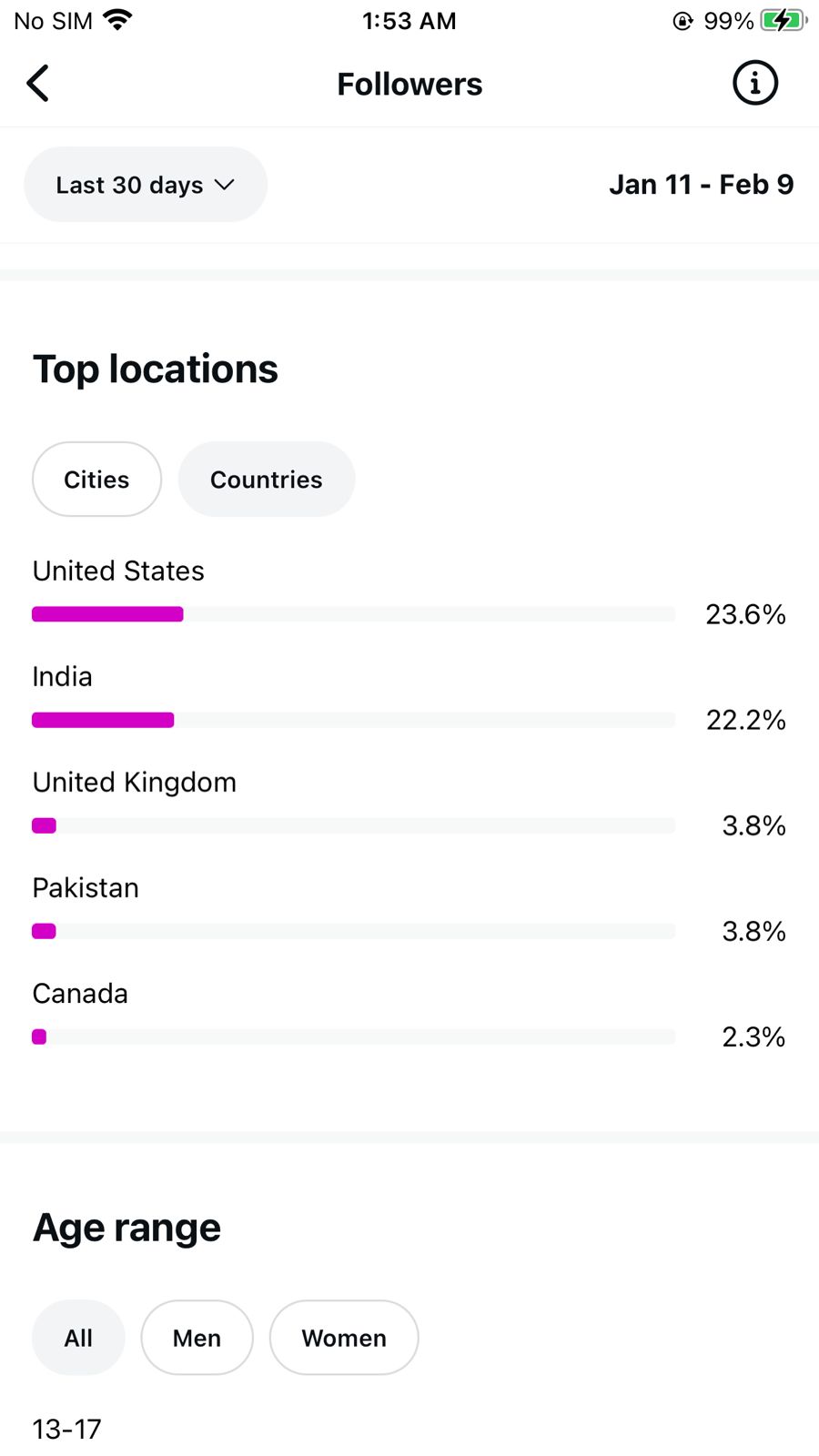Open the Last 30 days dropdown
Image resolution: width=819 pixels, height=1456 pixels.
coord(146,185)
